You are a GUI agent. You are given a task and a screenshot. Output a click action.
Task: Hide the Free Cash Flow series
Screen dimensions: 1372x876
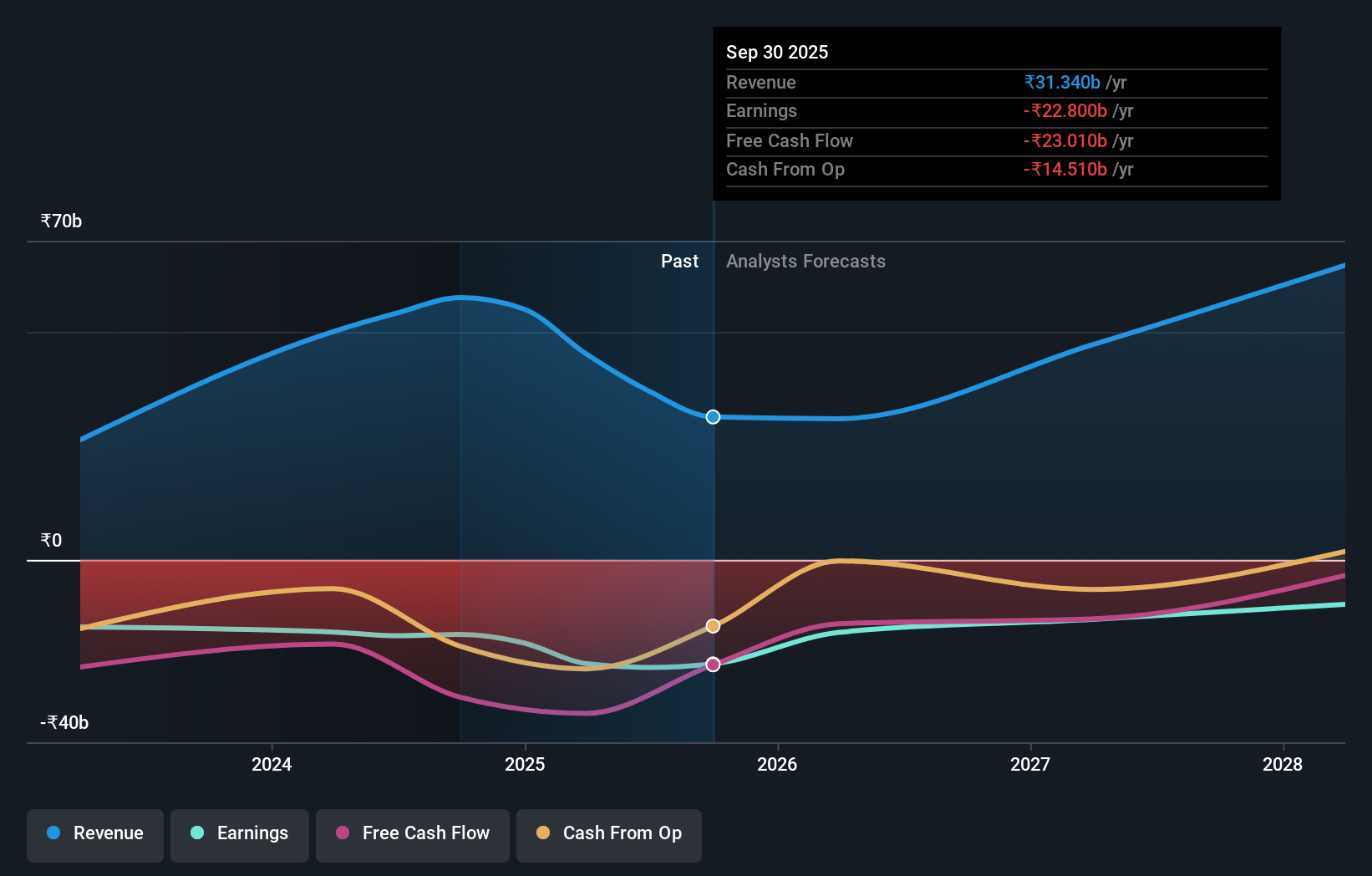click(413, 834)
